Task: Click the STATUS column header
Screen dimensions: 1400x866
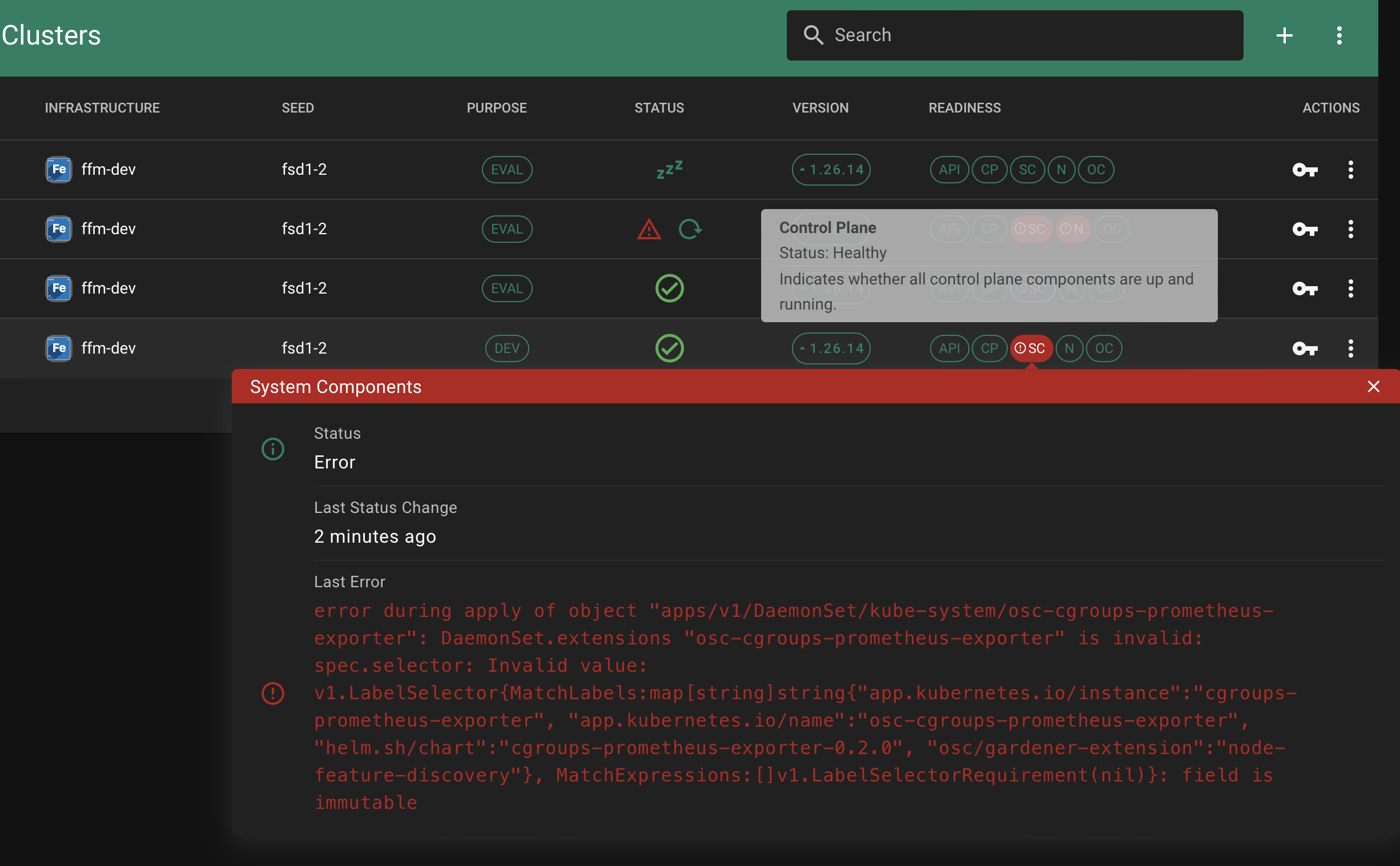Action: [659, 107]
